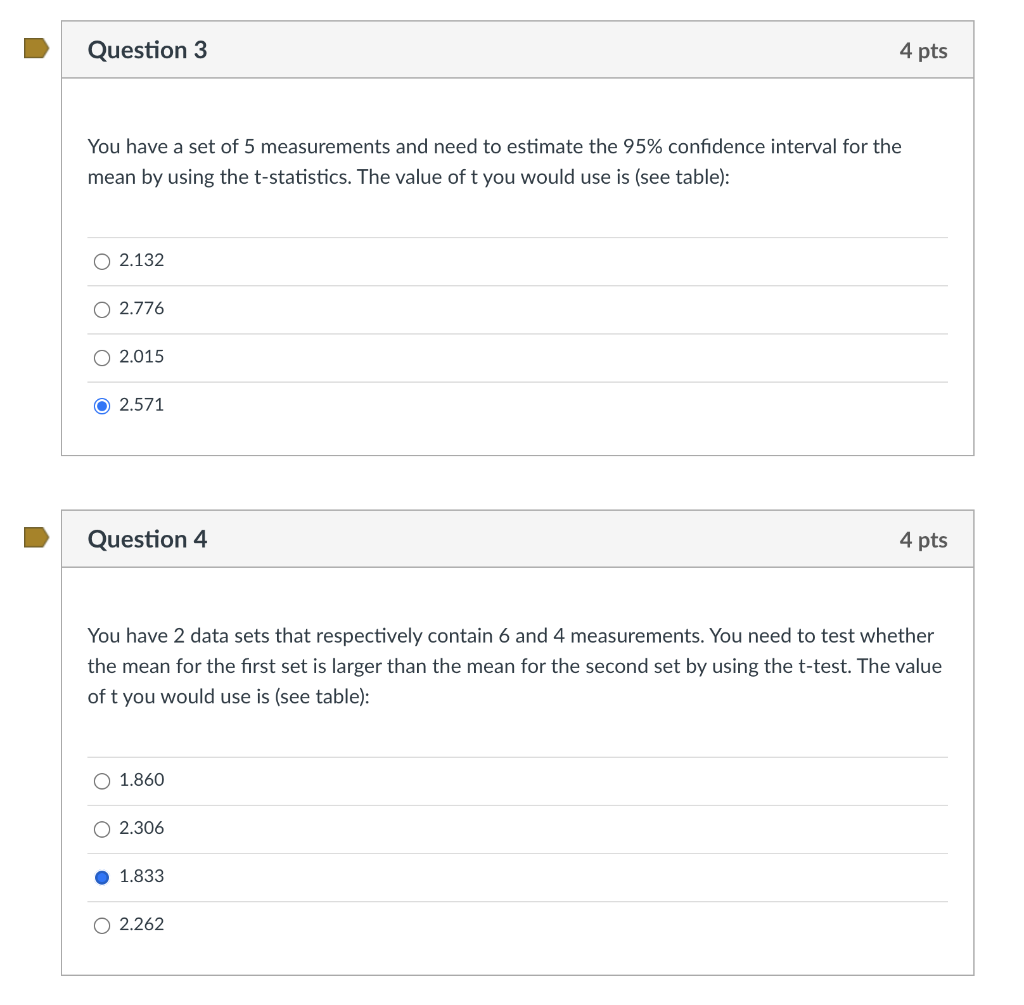This screenshot has height=1005, width=1024.
Task: Click the "2.262" answer text label
Action: pyautogui.click(x=142, y=925)
